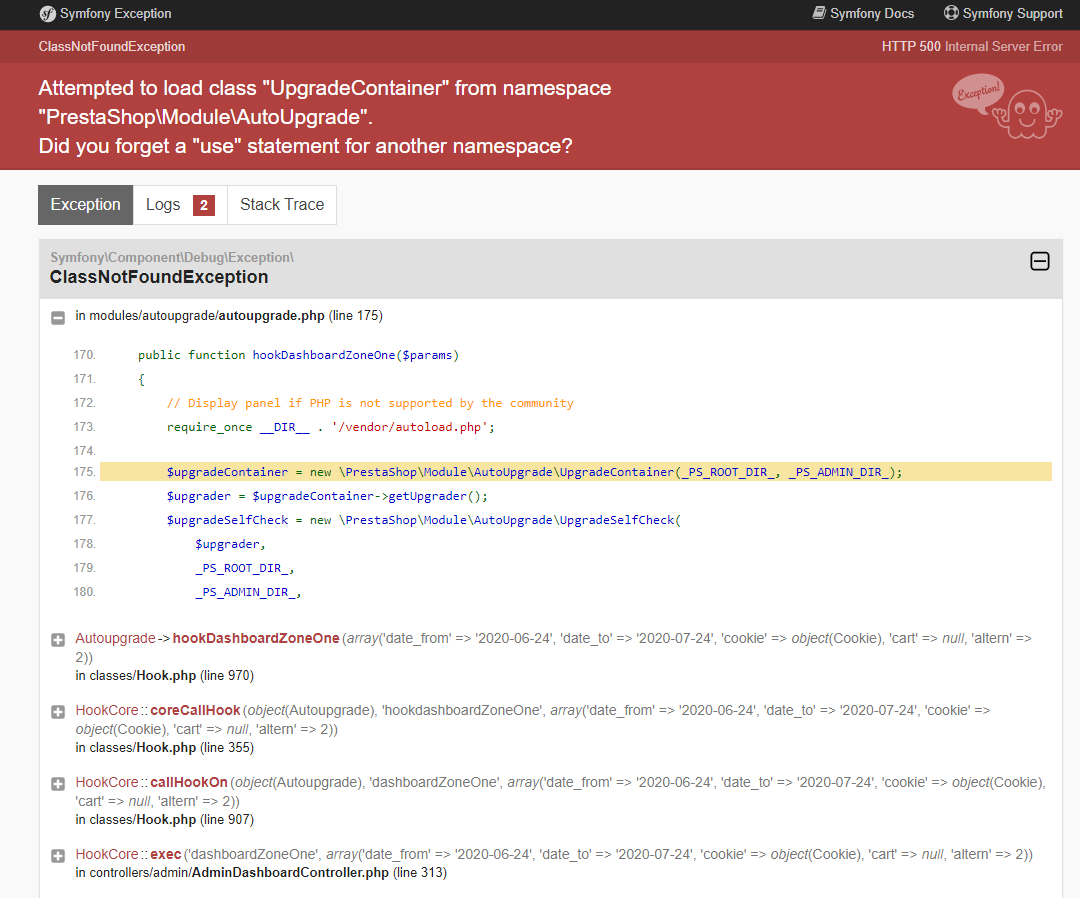This screenshot has width=1080, height=898.
Task: Click the red Logs count badge
Action: [204, 205]
